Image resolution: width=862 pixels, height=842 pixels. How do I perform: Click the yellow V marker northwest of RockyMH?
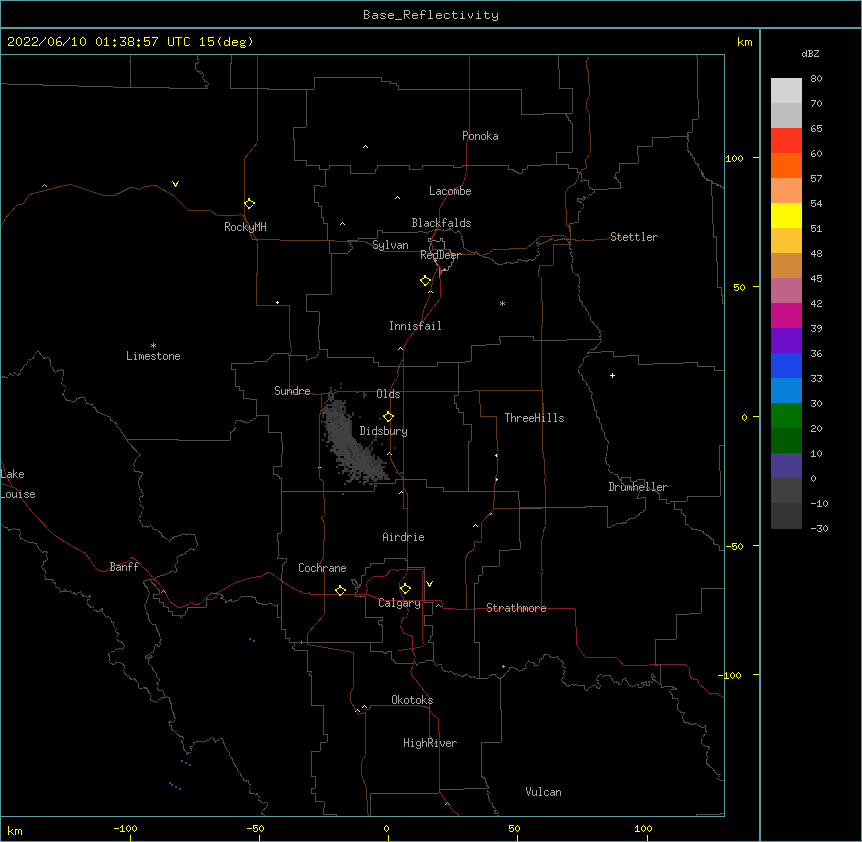coord(175,184)
